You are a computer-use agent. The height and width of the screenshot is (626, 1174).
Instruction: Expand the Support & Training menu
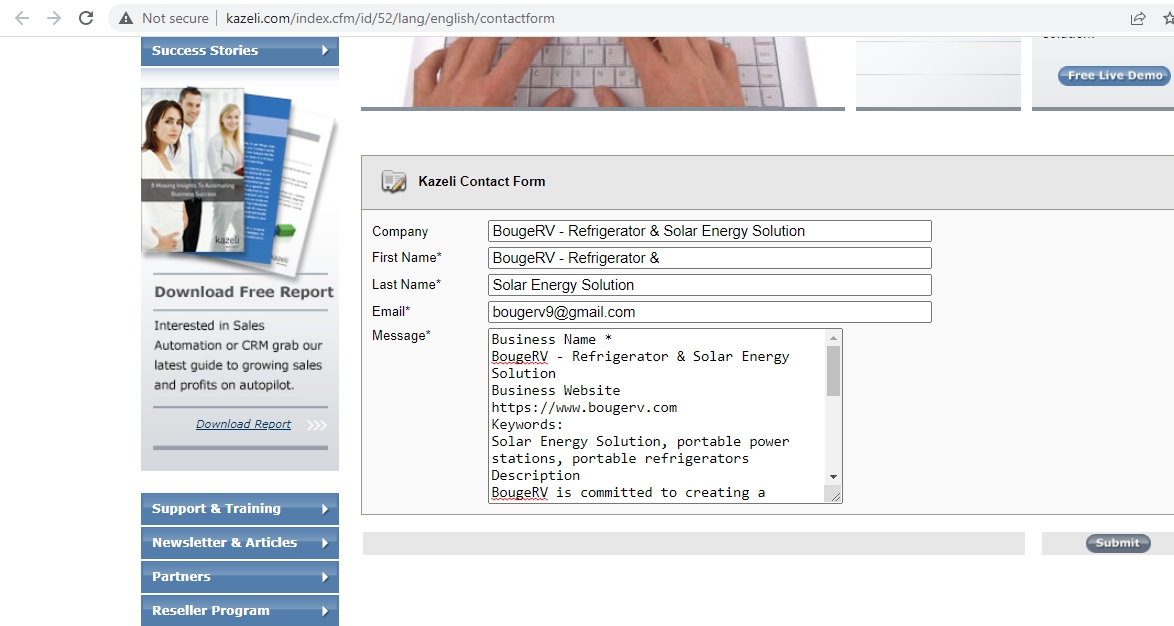239,509
